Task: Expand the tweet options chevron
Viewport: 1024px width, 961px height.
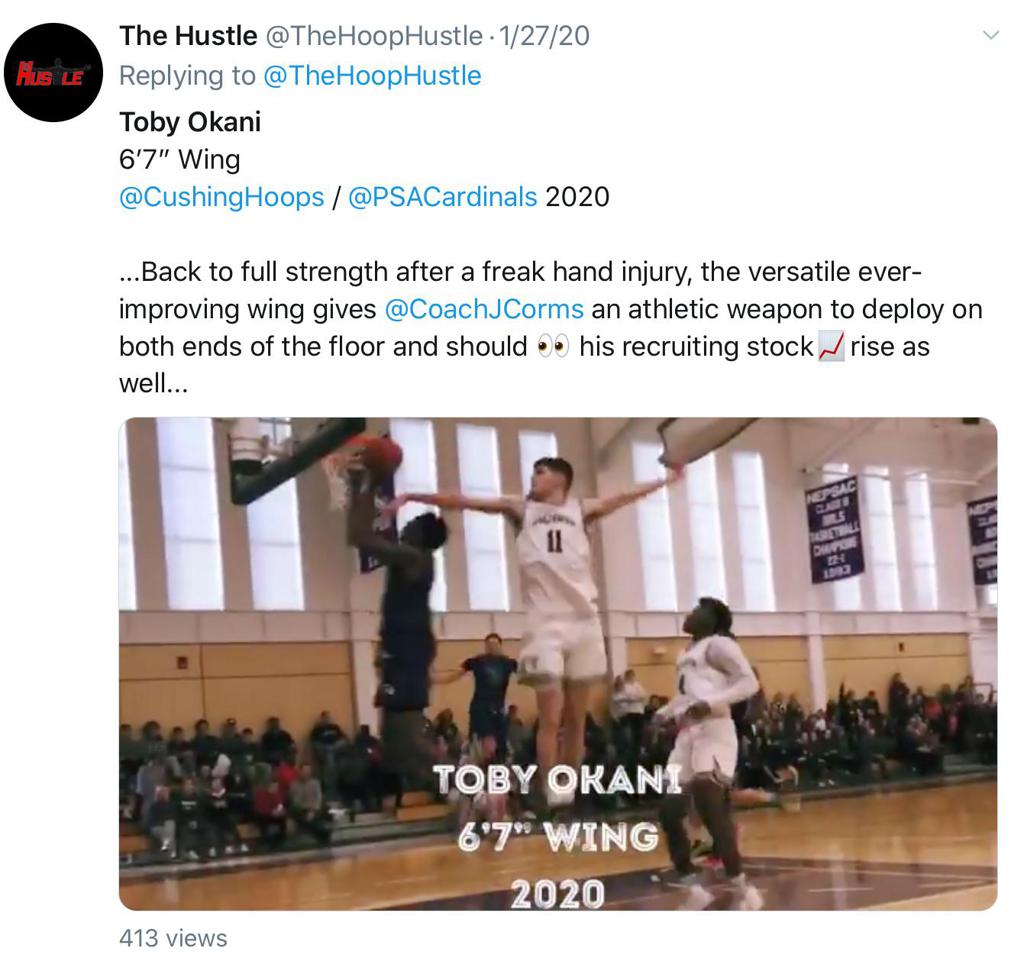Action: pos(991,35)
